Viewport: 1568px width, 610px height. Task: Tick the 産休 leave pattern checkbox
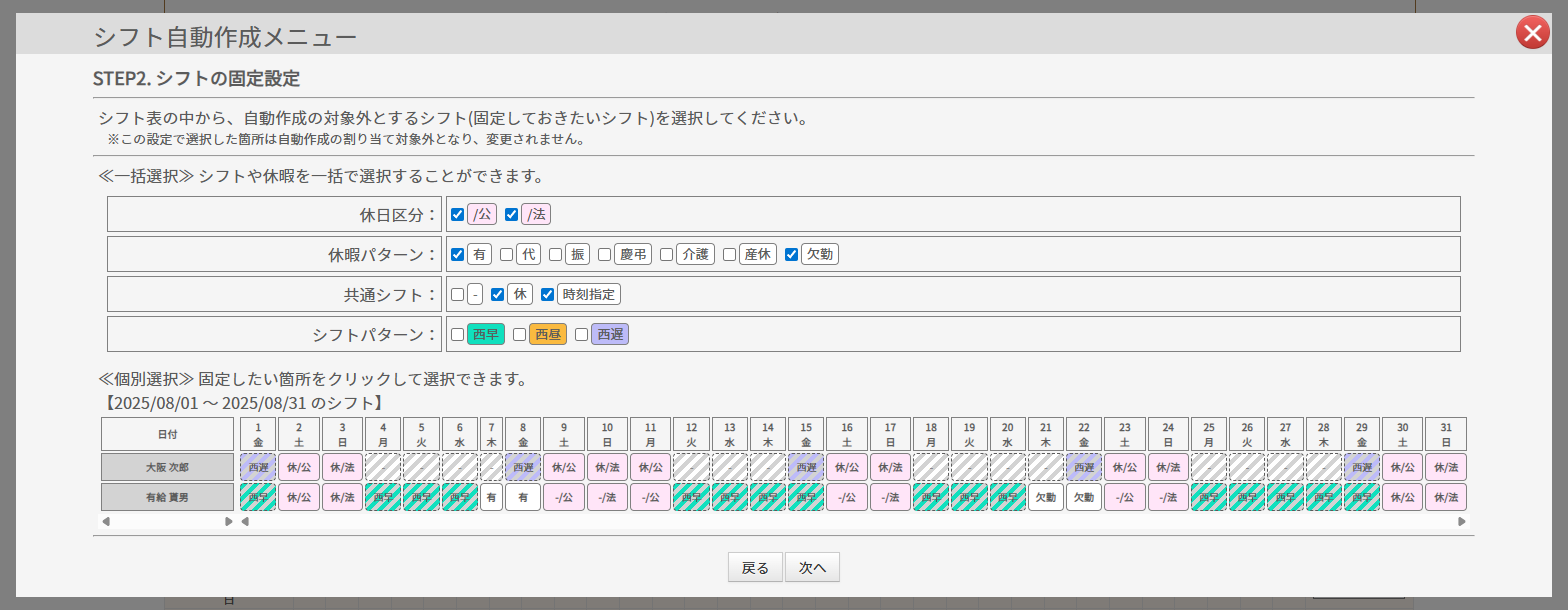729,254
